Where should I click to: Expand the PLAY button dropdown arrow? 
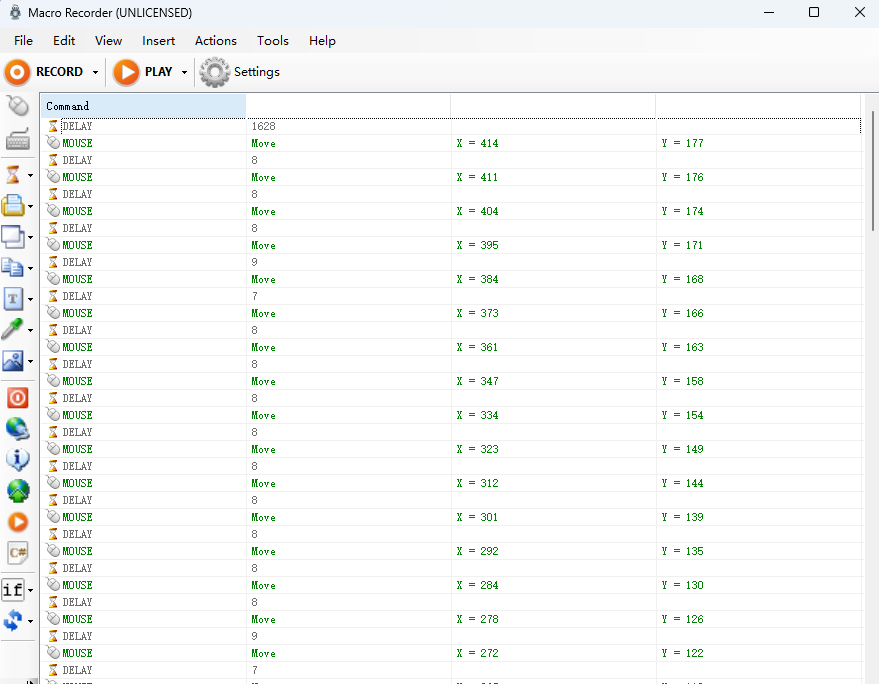pyautogui.click(x=184, y=72)
